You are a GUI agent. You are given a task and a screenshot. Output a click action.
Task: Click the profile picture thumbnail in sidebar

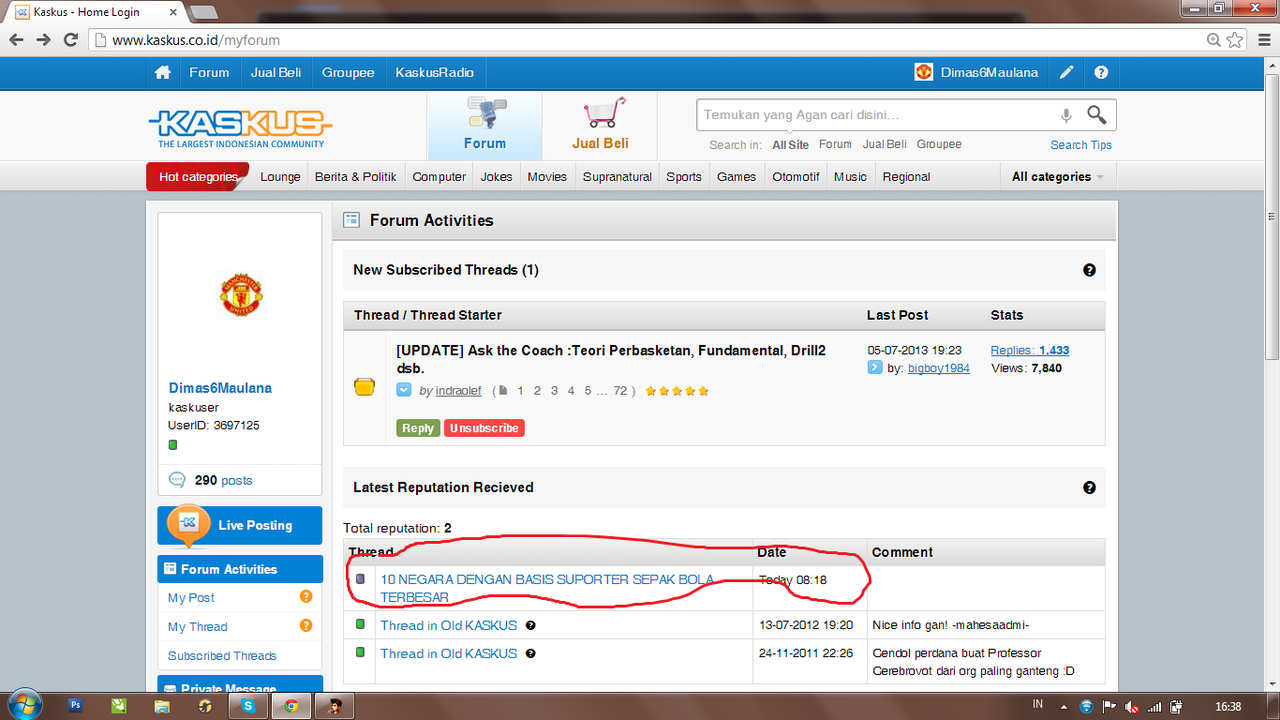241,296
